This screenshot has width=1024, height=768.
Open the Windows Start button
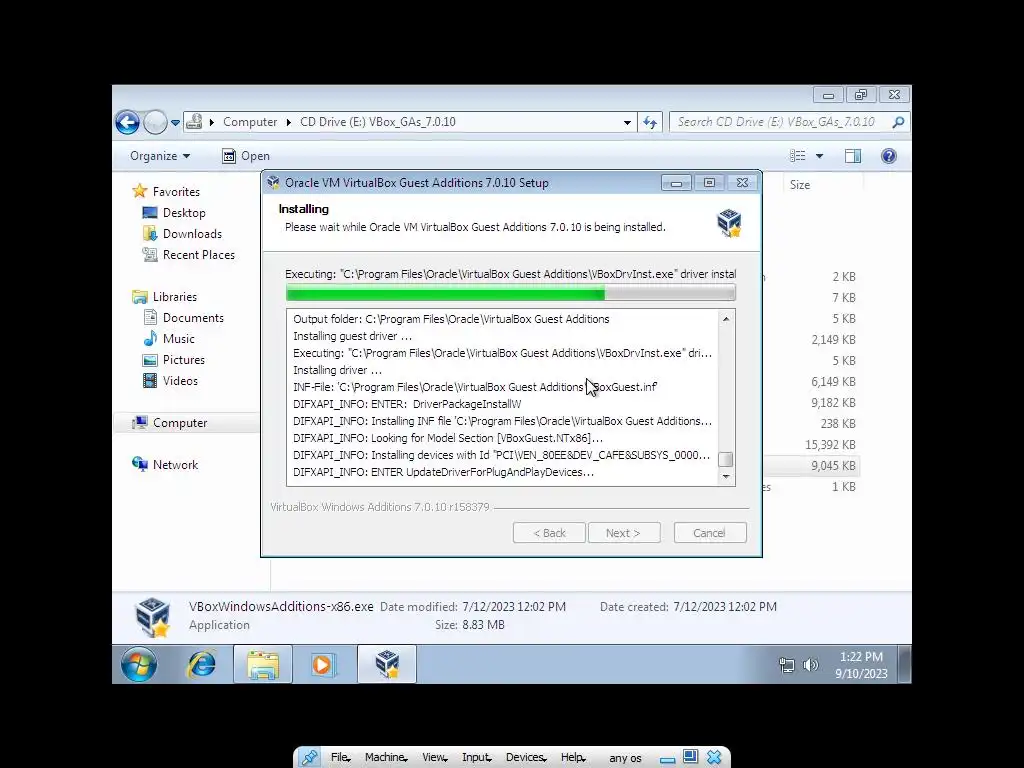138,665
